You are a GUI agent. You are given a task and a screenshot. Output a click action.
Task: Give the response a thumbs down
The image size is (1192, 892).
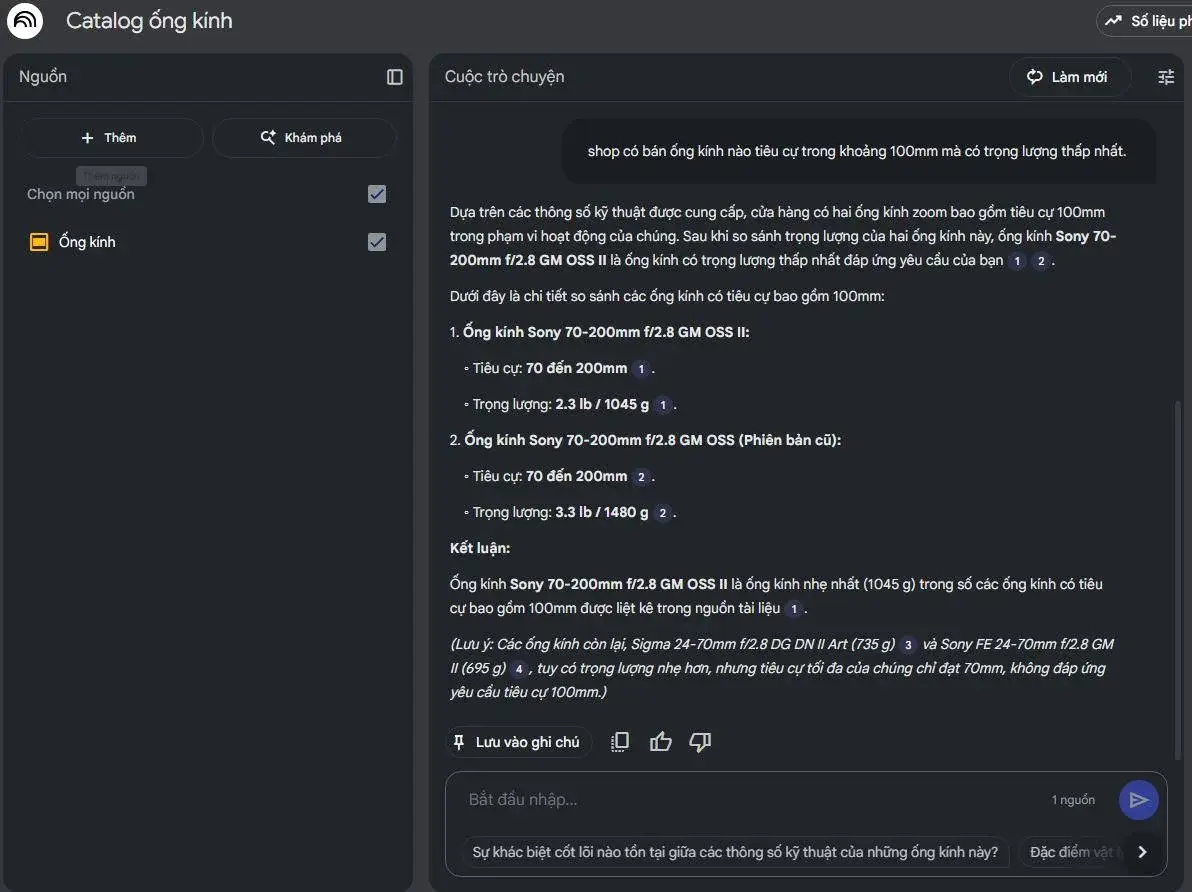click(x=700, y=742)
